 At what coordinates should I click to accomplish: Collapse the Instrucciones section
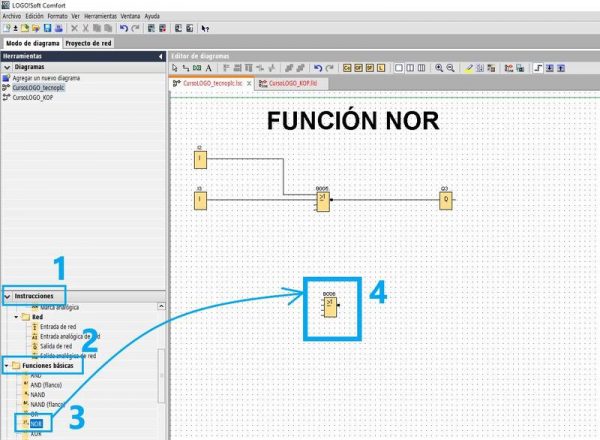tap(8, 296)
